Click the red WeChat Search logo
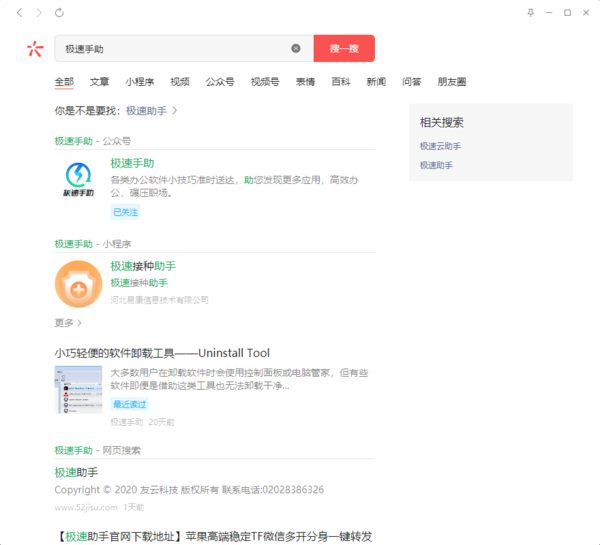This screenshot has width=600, height=545. (x=35, y=49)
